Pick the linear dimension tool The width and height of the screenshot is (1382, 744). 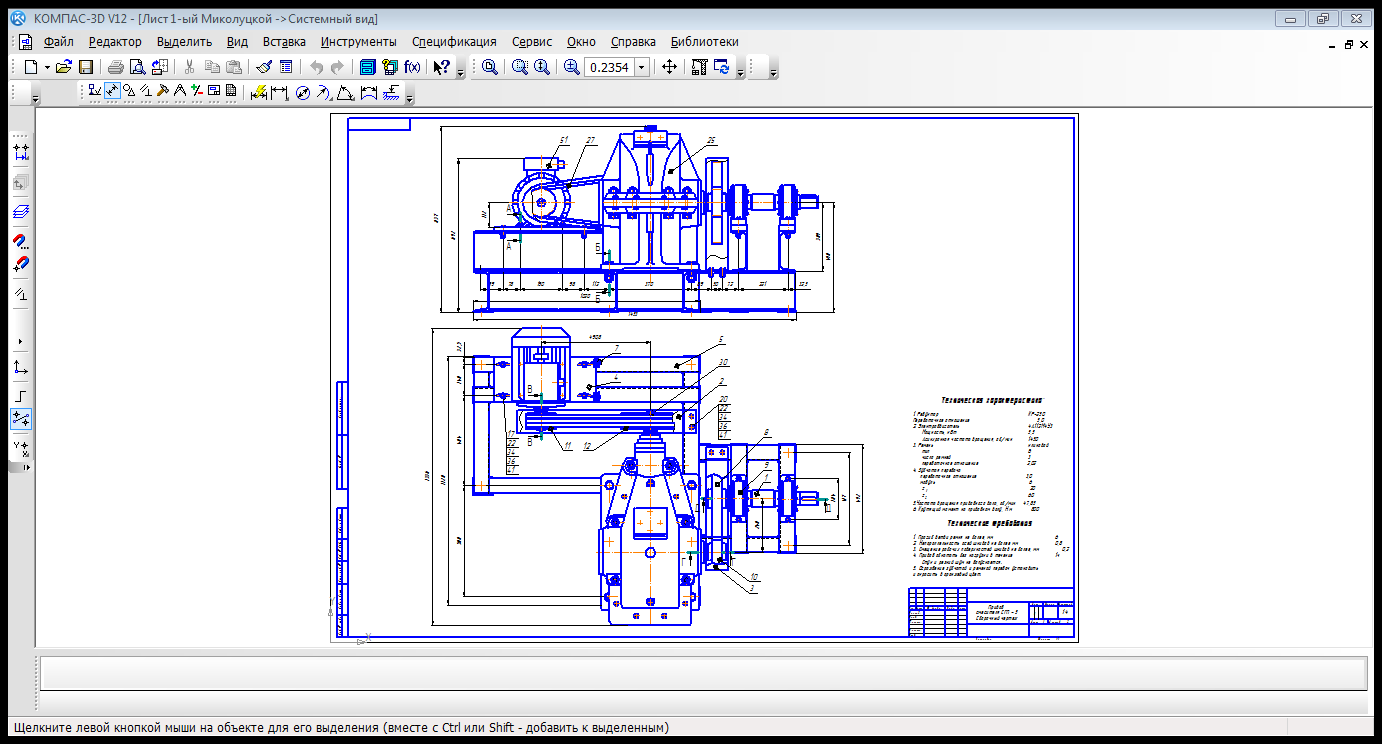(x=279, y=93)
